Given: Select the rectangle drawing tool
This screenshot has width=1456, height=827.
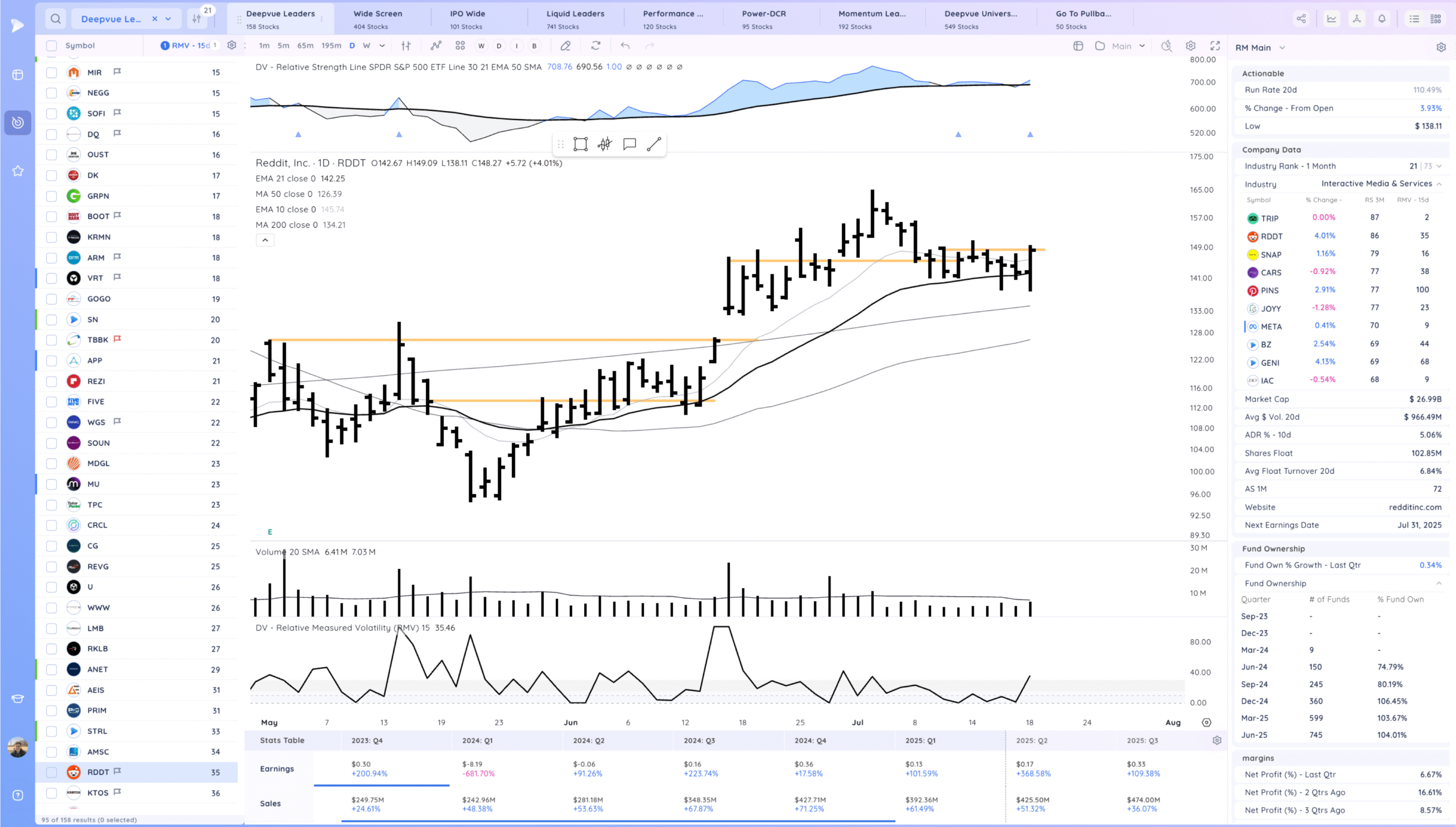Looking at the screenshot, I should (580, 144).
